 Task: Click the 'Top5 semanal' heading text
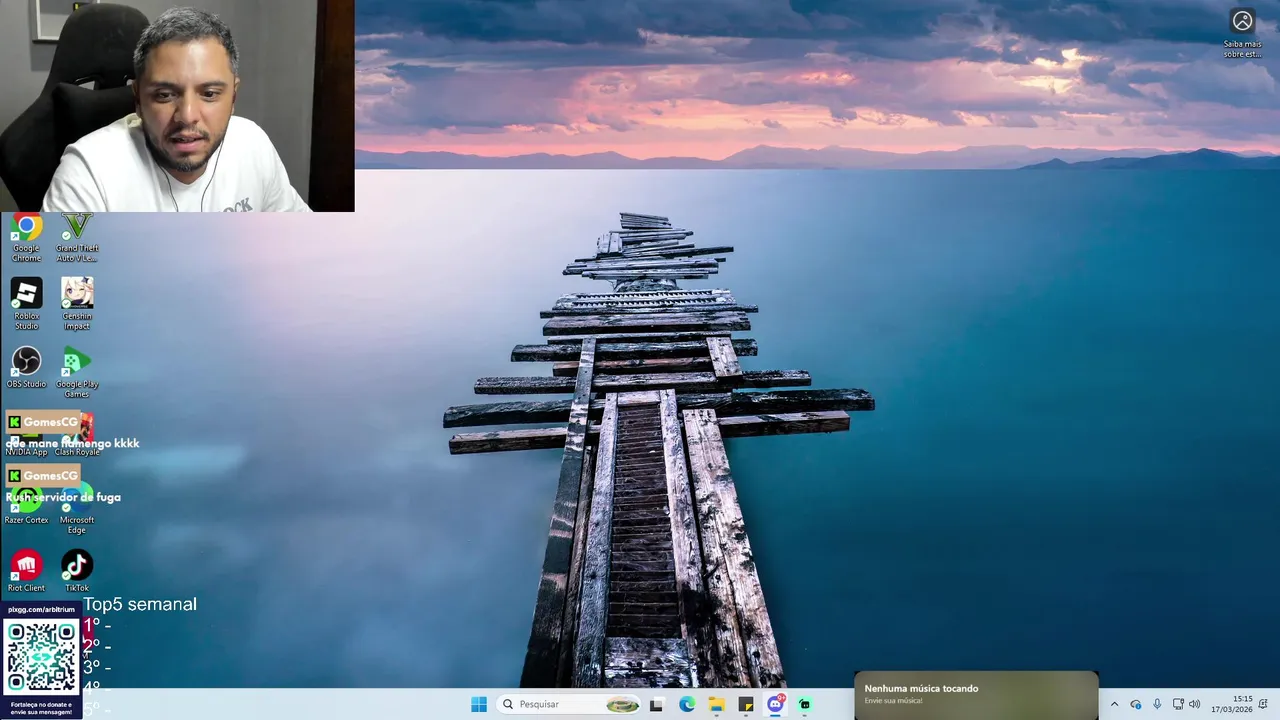pyautogui.click(x=140, y=604)
